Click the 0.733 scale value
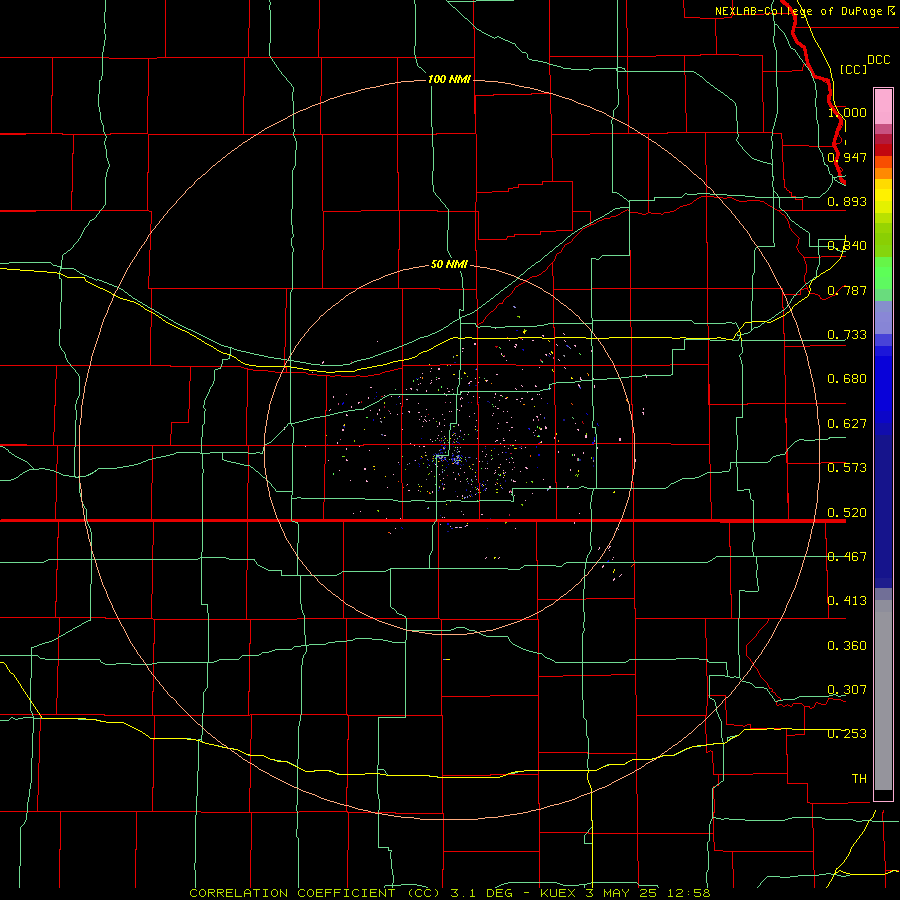Viewport: 900px width, 900px height. pyautogui.click(x=847, y=335)
